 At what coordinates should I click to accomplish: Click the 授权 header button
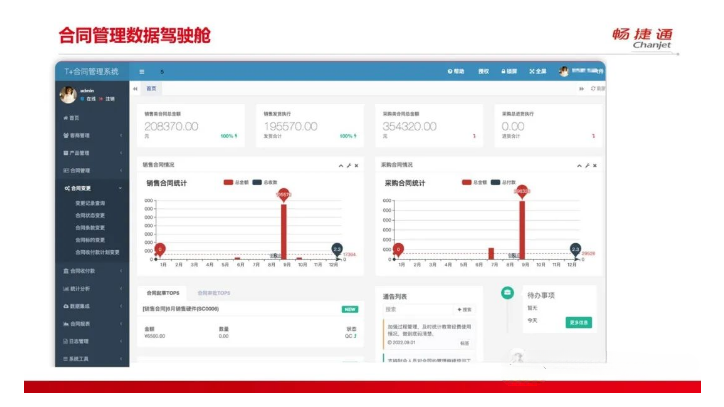pyautogui.click(x=483, y=71)
